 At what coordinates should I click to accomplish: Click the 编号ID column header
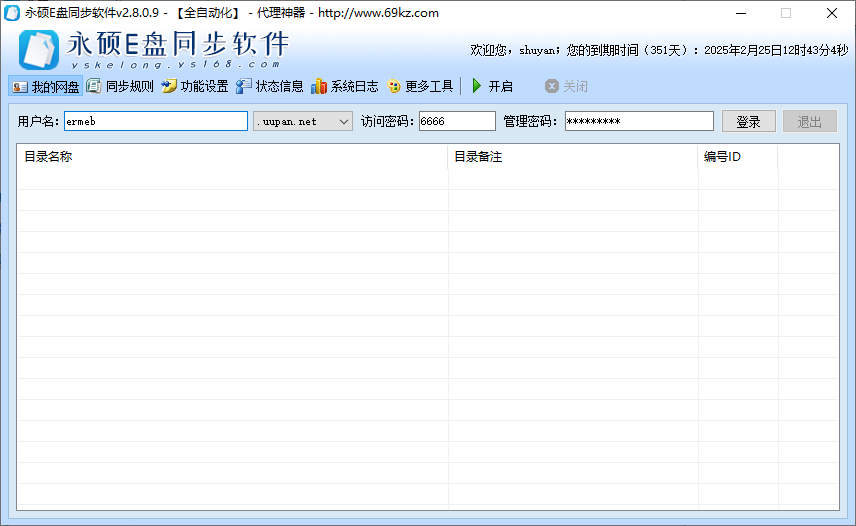737,157
